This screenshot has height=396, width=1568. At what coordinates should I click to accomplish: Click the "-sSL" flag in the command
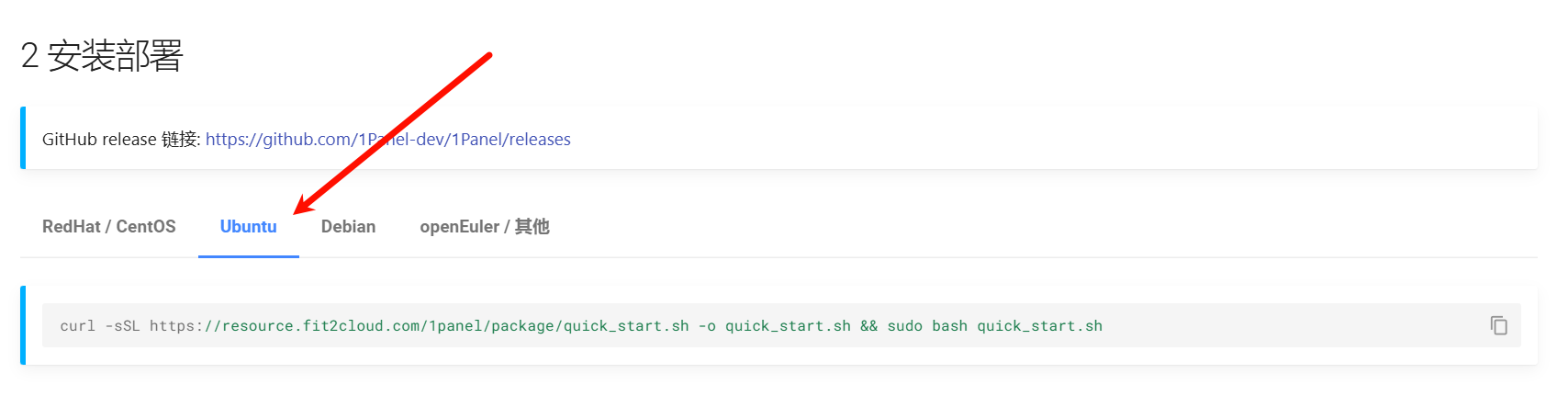click(x=122, y=326)
